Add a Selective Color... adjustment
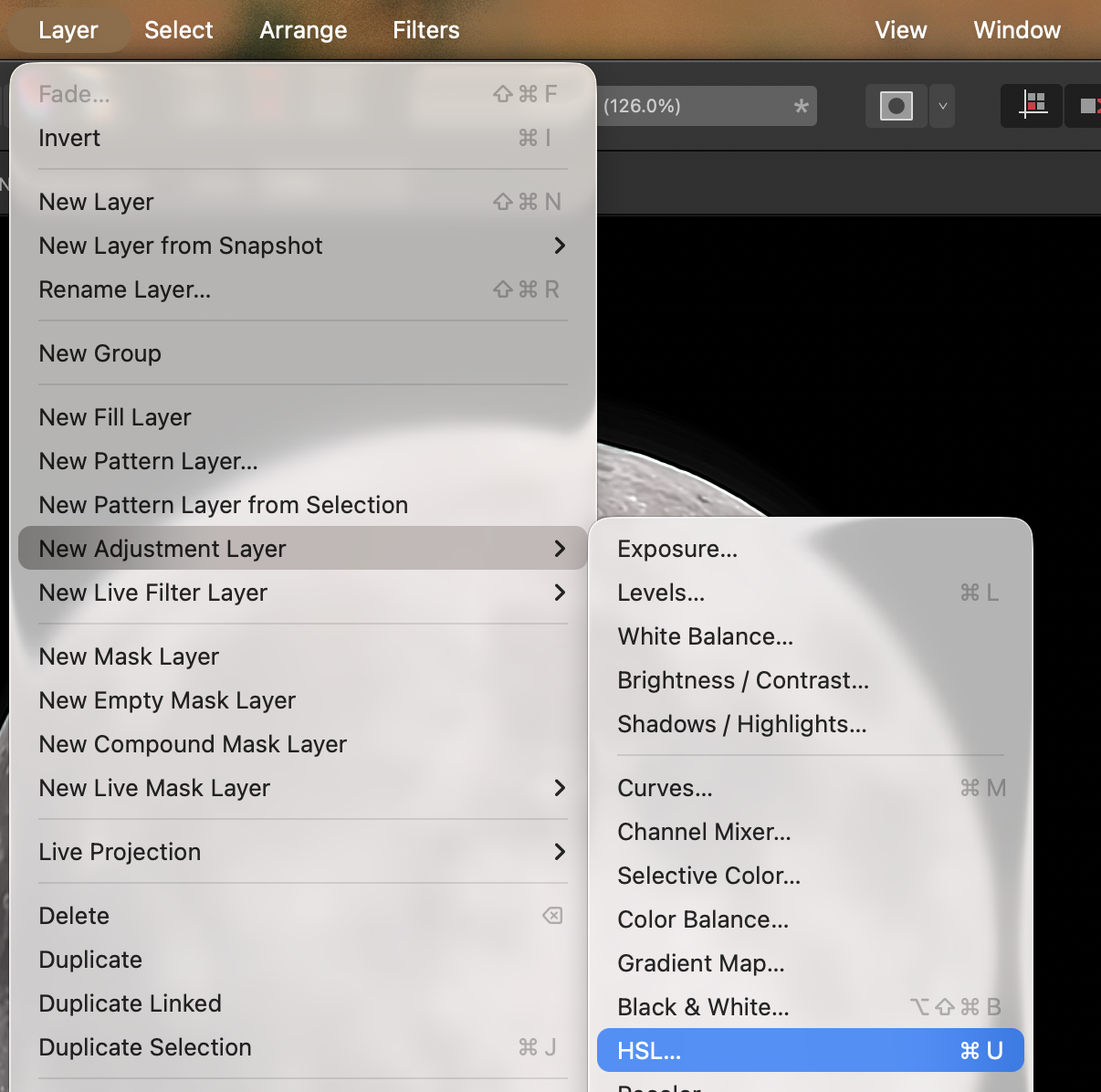This screenshot has height=1092, width=1101. 811,876
